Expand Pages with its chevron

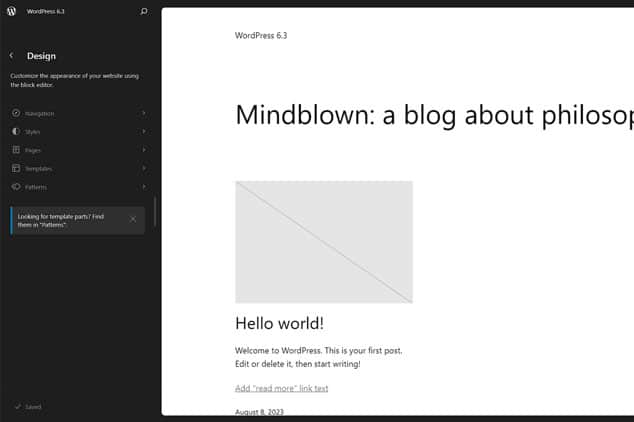click(x=144, y=150)
